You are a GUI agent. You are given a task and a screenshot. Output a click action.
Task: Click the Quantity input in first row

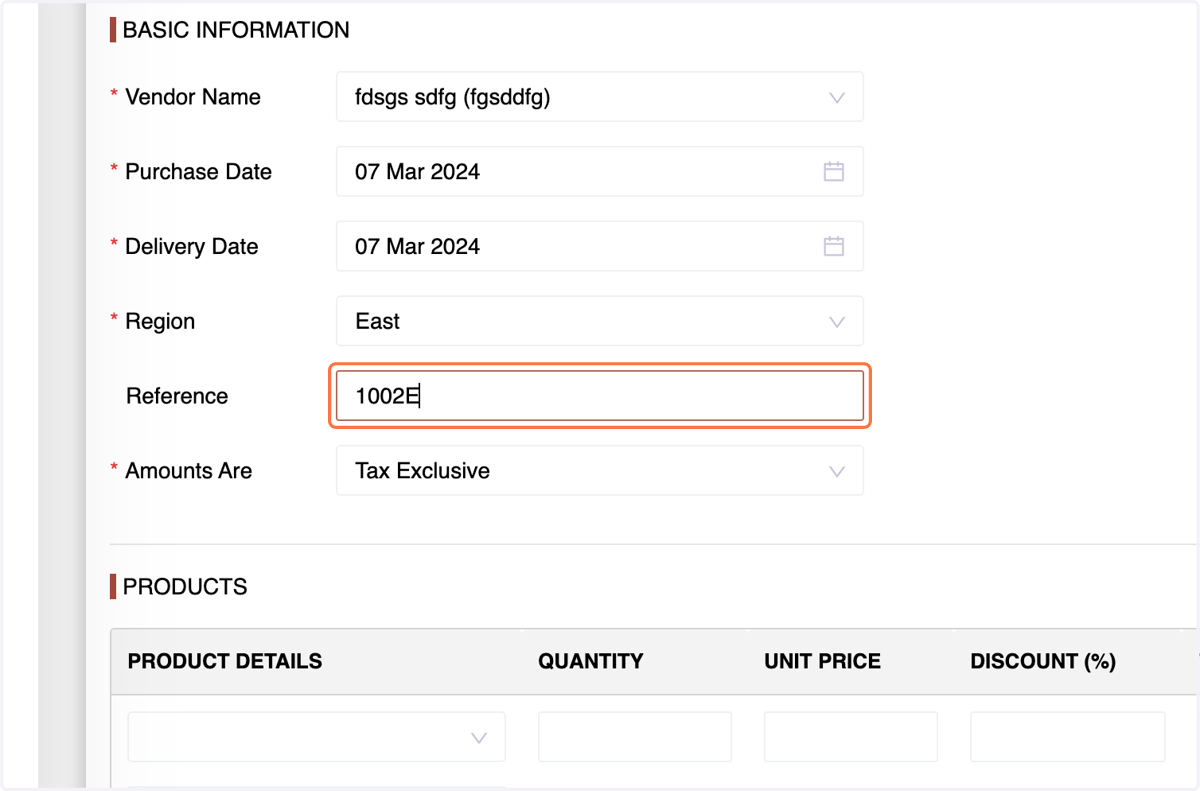click(x=635, y=737)
